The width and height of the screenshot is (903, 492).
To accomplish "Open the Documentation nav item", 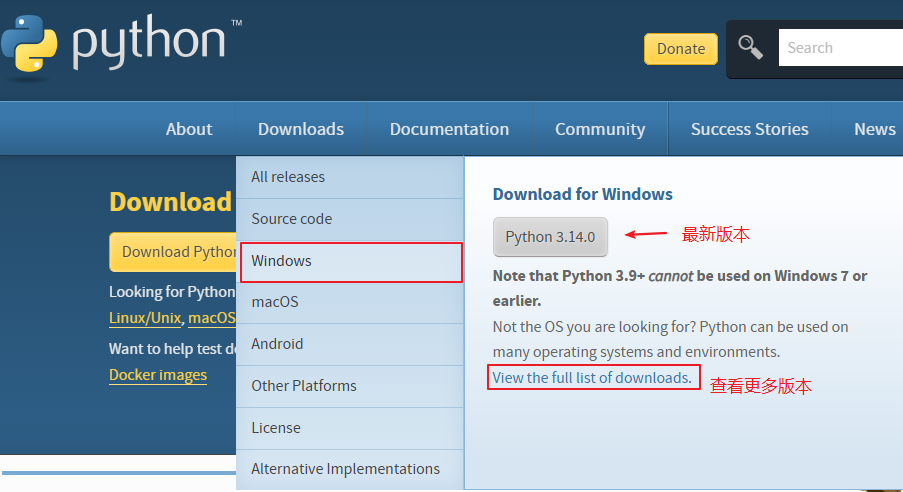I will (x=449, y=129).
